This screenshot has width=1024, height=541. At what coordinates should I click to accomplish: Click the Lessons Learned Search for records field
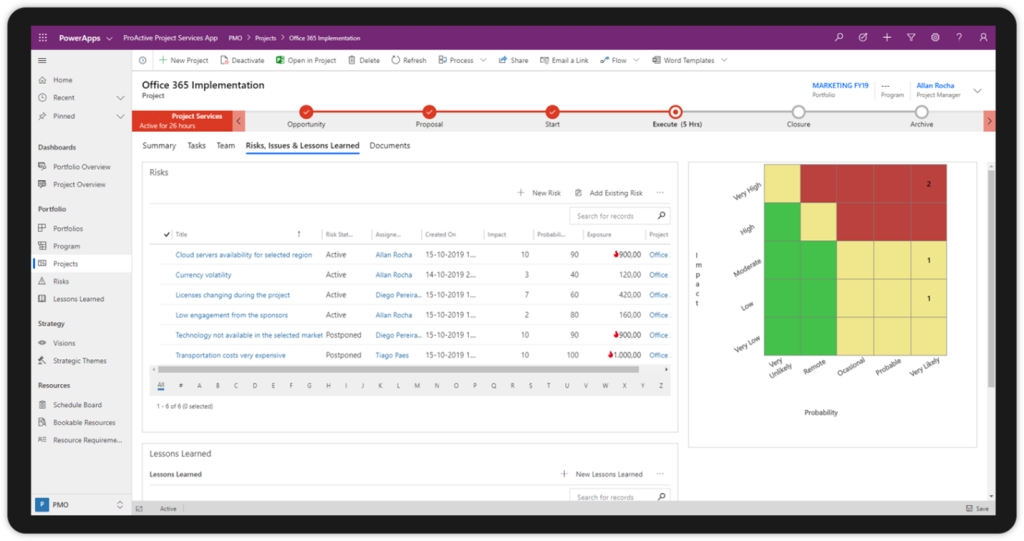coord(620,497)
